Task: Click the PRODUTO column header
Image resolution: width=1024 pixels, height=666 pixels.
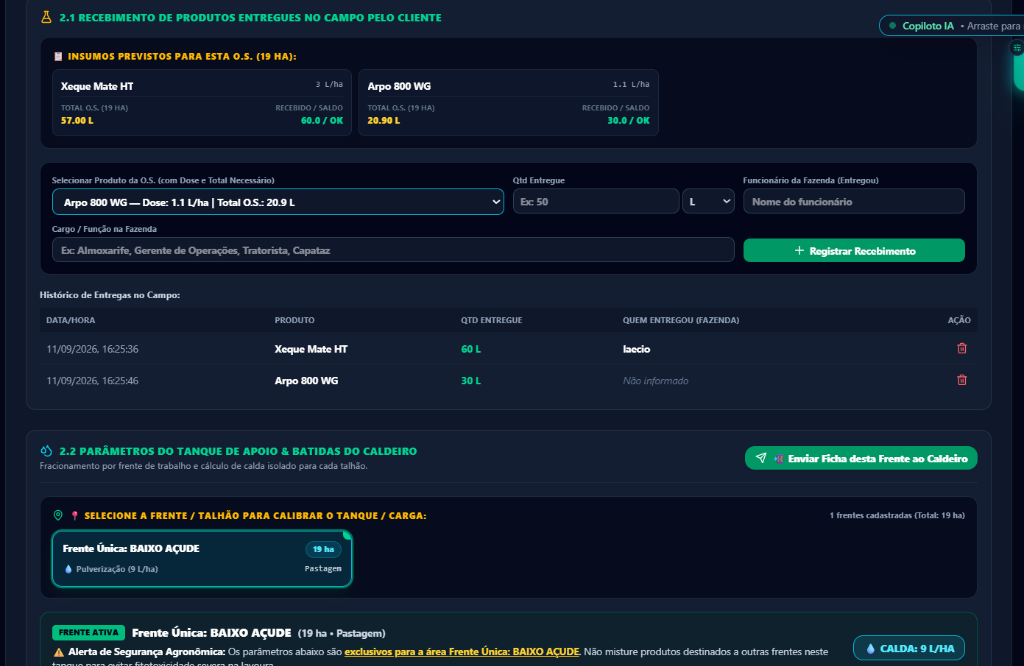Action: (x=295, y=321)
